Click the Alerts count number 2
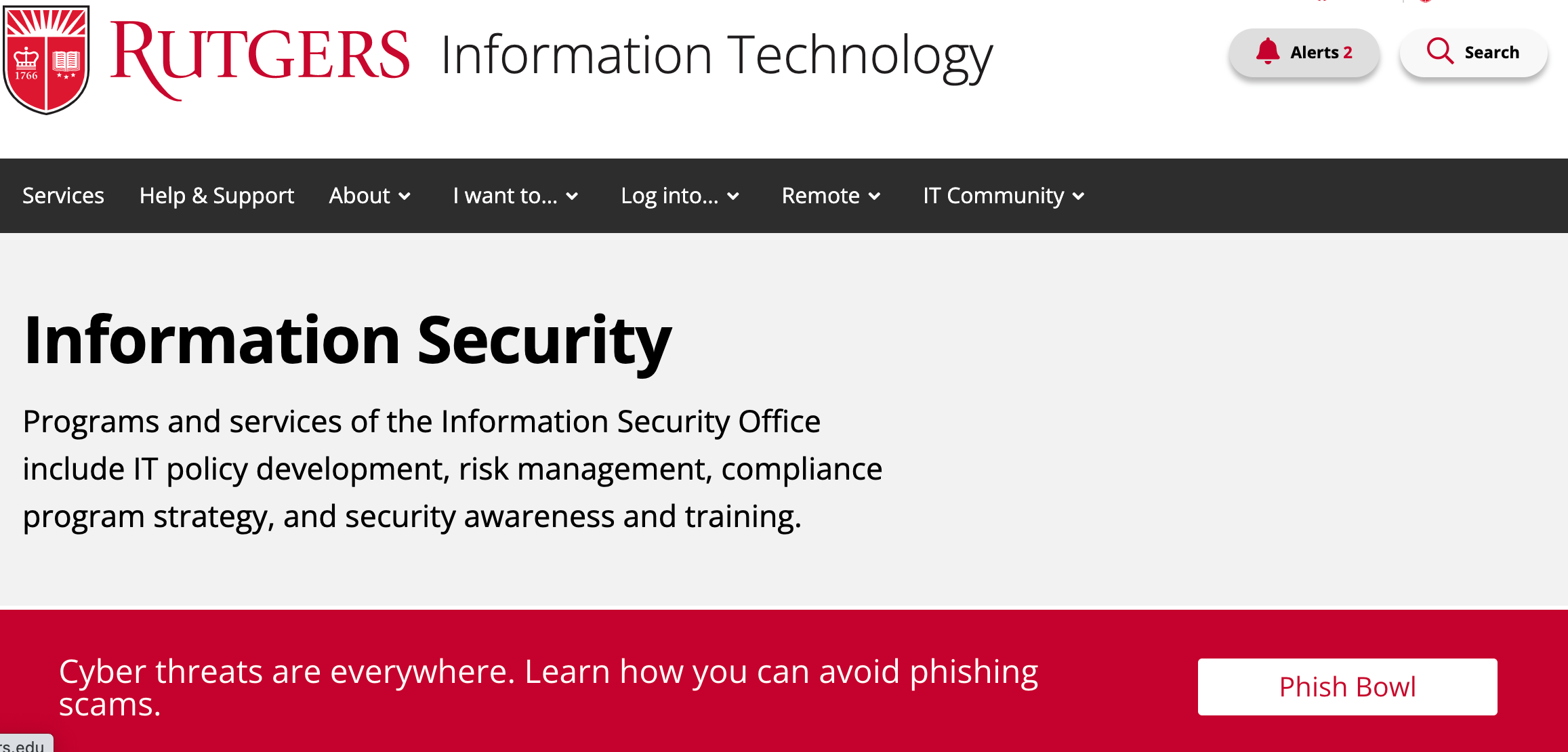 1348,52
